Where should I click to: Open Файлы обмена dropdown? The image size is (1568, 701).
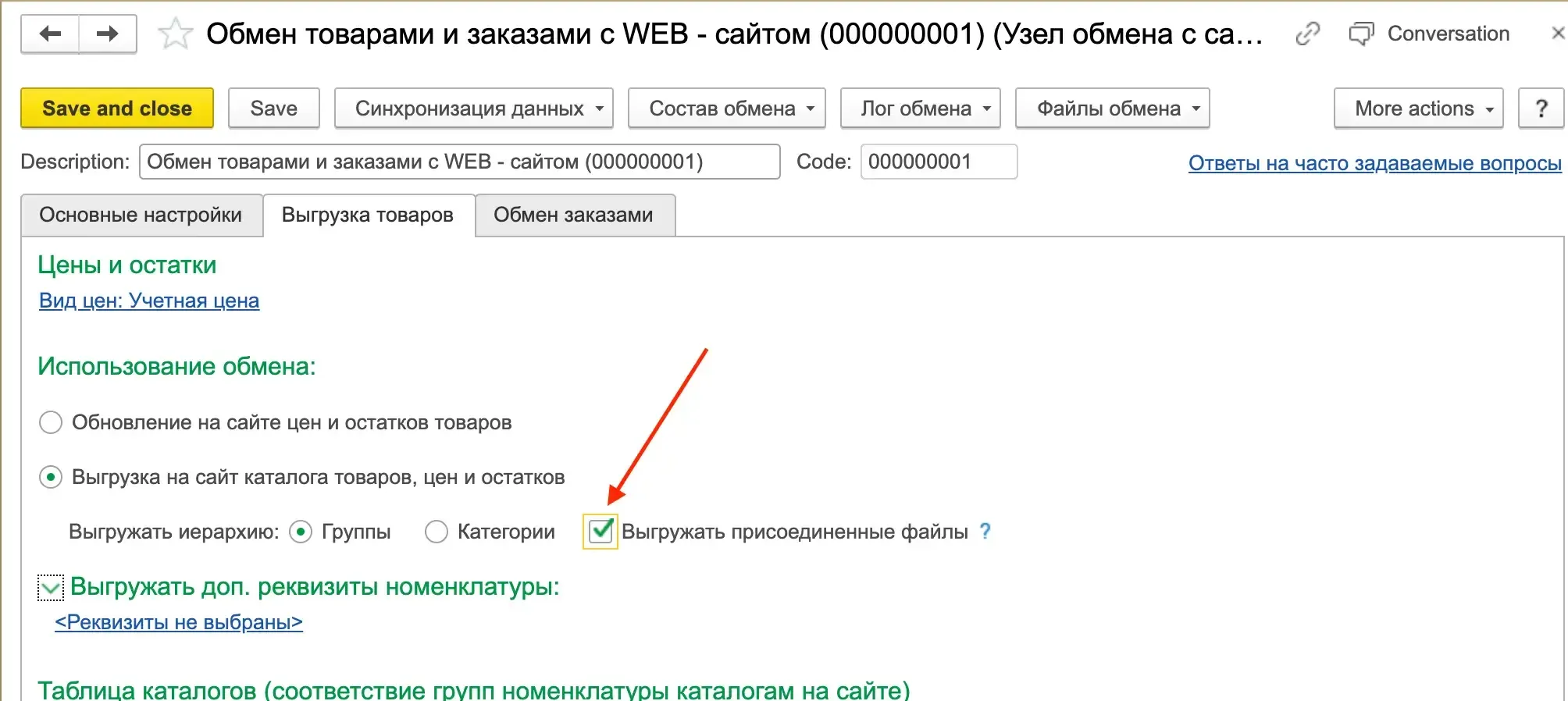pyautogui.click(x=1113, y=108)
